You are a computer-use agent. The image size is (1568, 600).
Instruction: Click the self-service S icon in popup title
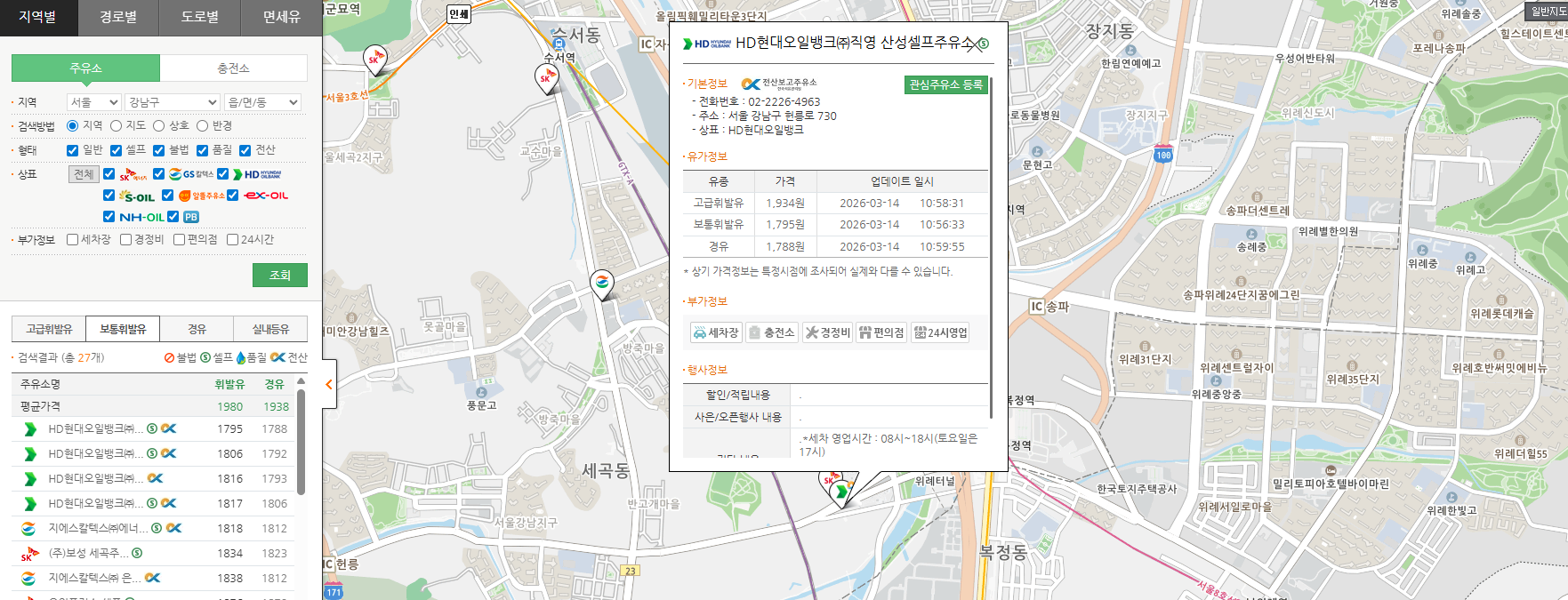pyautogui.click(x=984, y=44)
